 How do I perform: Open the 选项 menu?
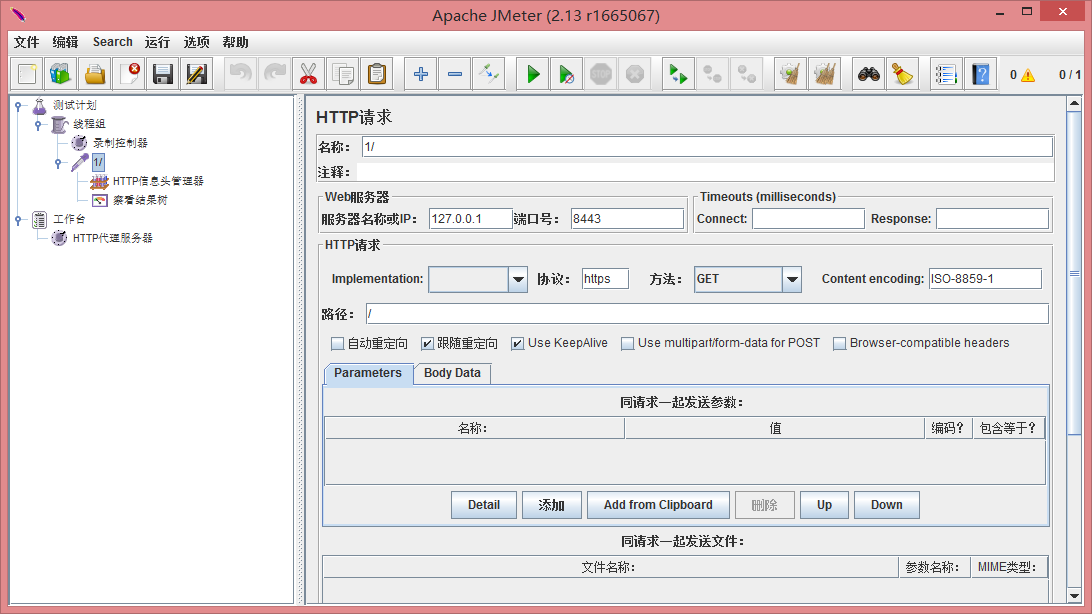pos(196,42)
